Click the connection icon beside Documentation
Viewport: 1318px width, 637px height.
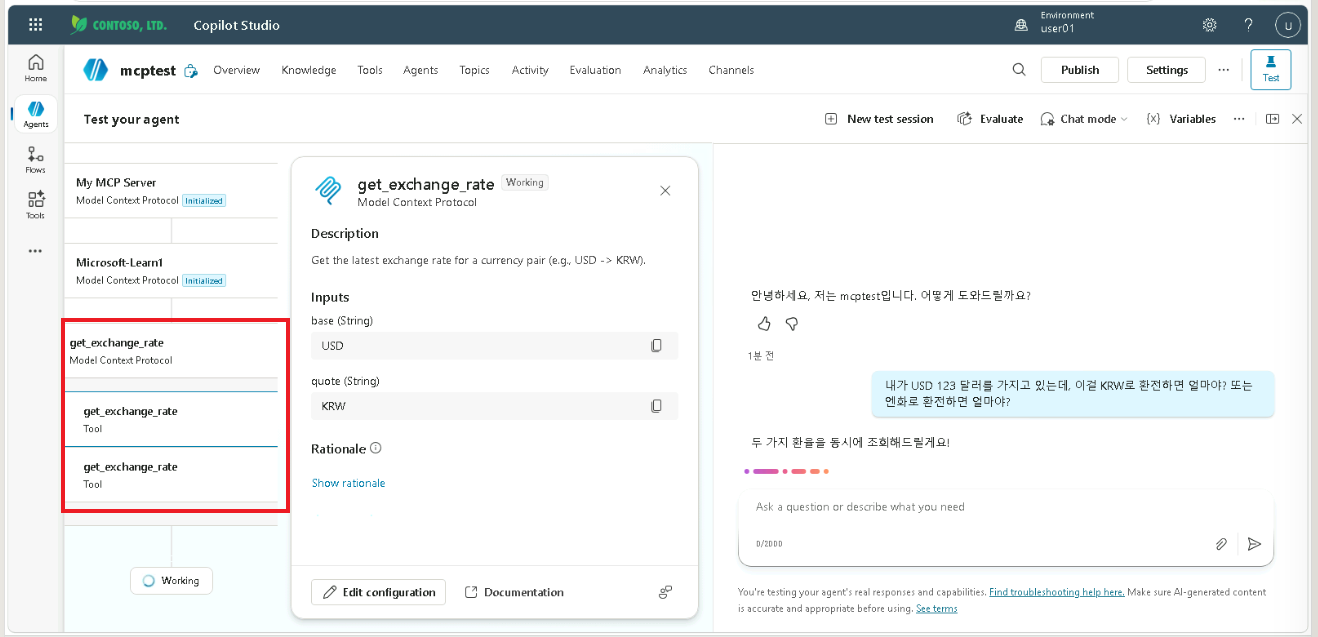(665, 592)
